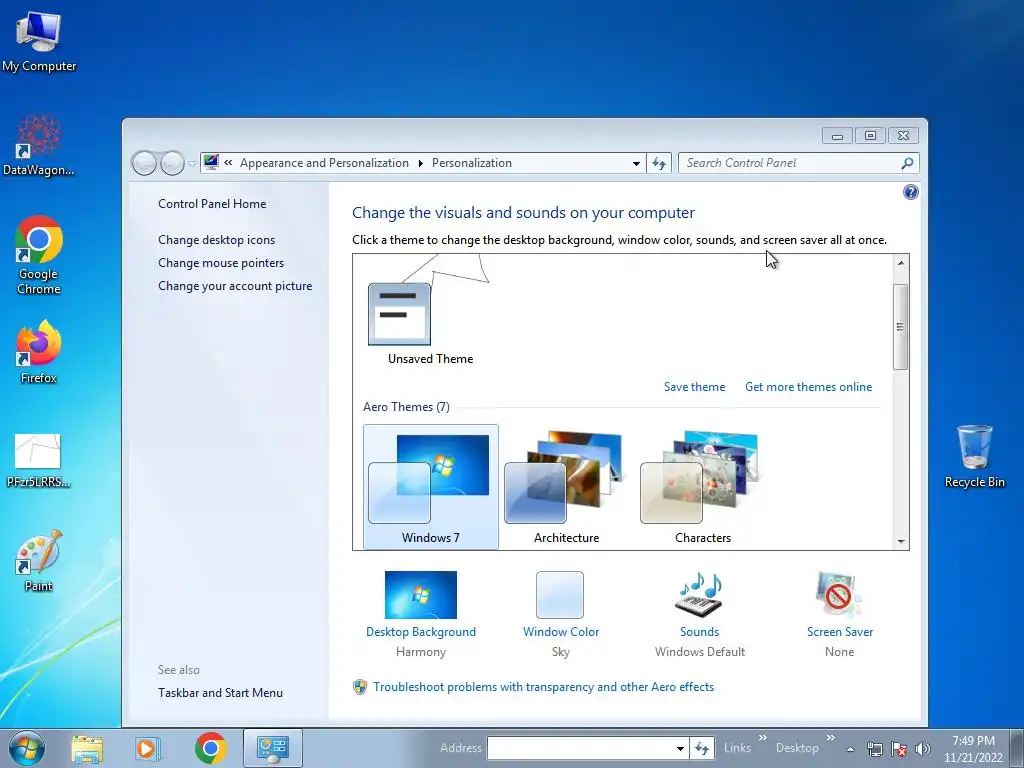Viewport: 1024px width, 768px height.
Task: Click the Aero Themes (7) heading
Action: pyautogui.click(x=406, y=407)
